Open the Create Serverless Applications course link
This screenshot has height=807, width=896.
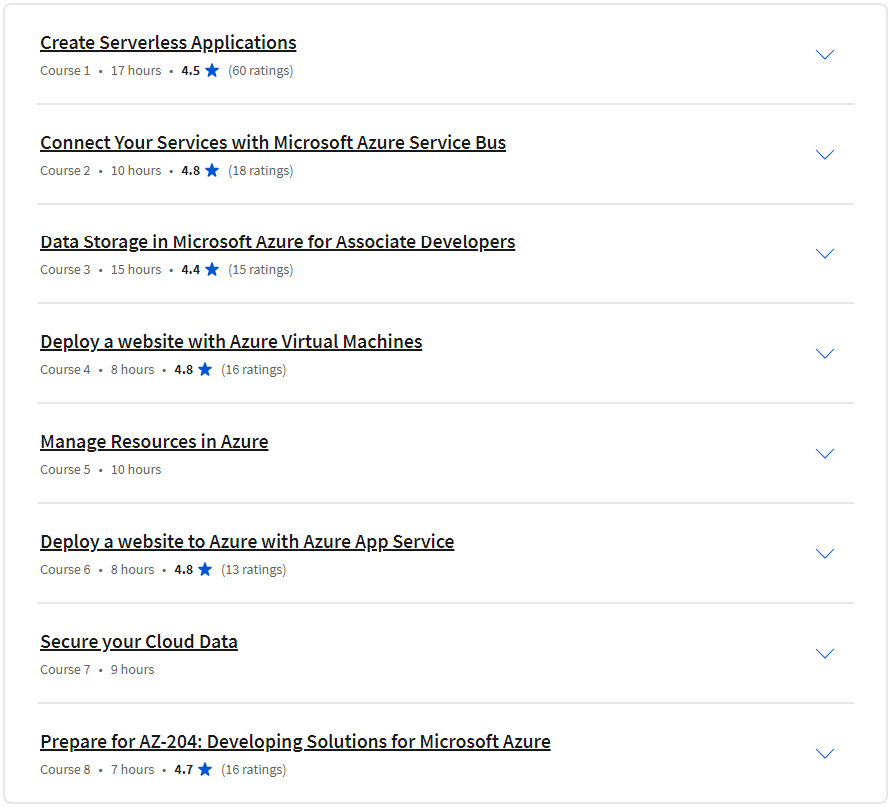pyautogui.click(x=168, y=43)
